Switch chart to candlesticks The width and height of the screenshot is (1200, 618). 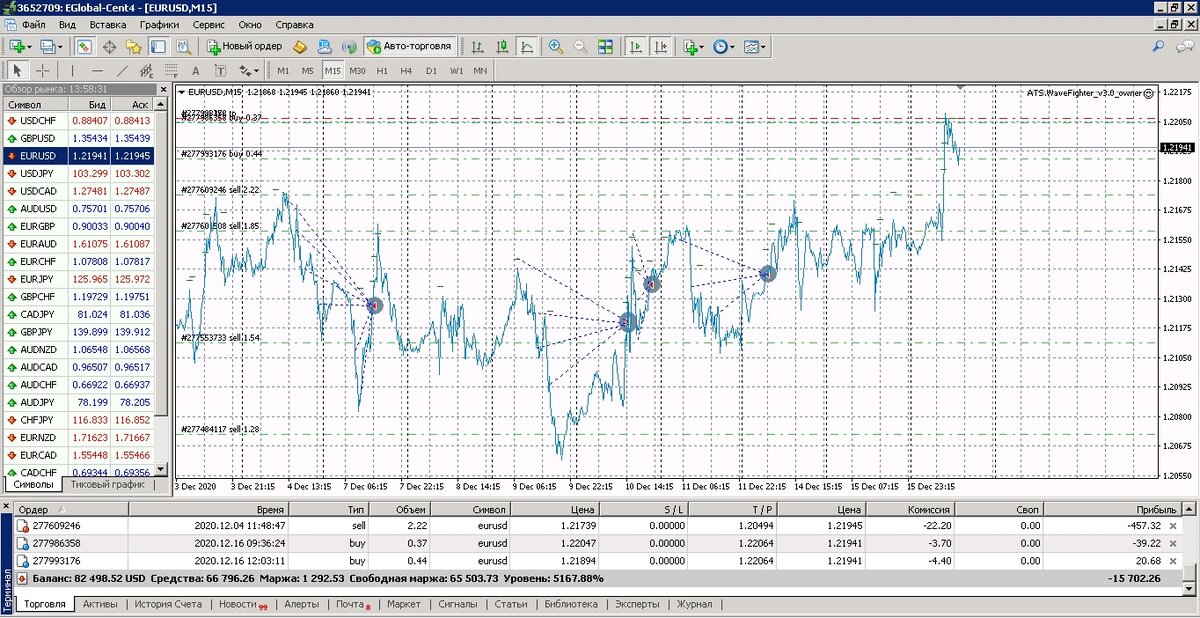coord(503,46)
